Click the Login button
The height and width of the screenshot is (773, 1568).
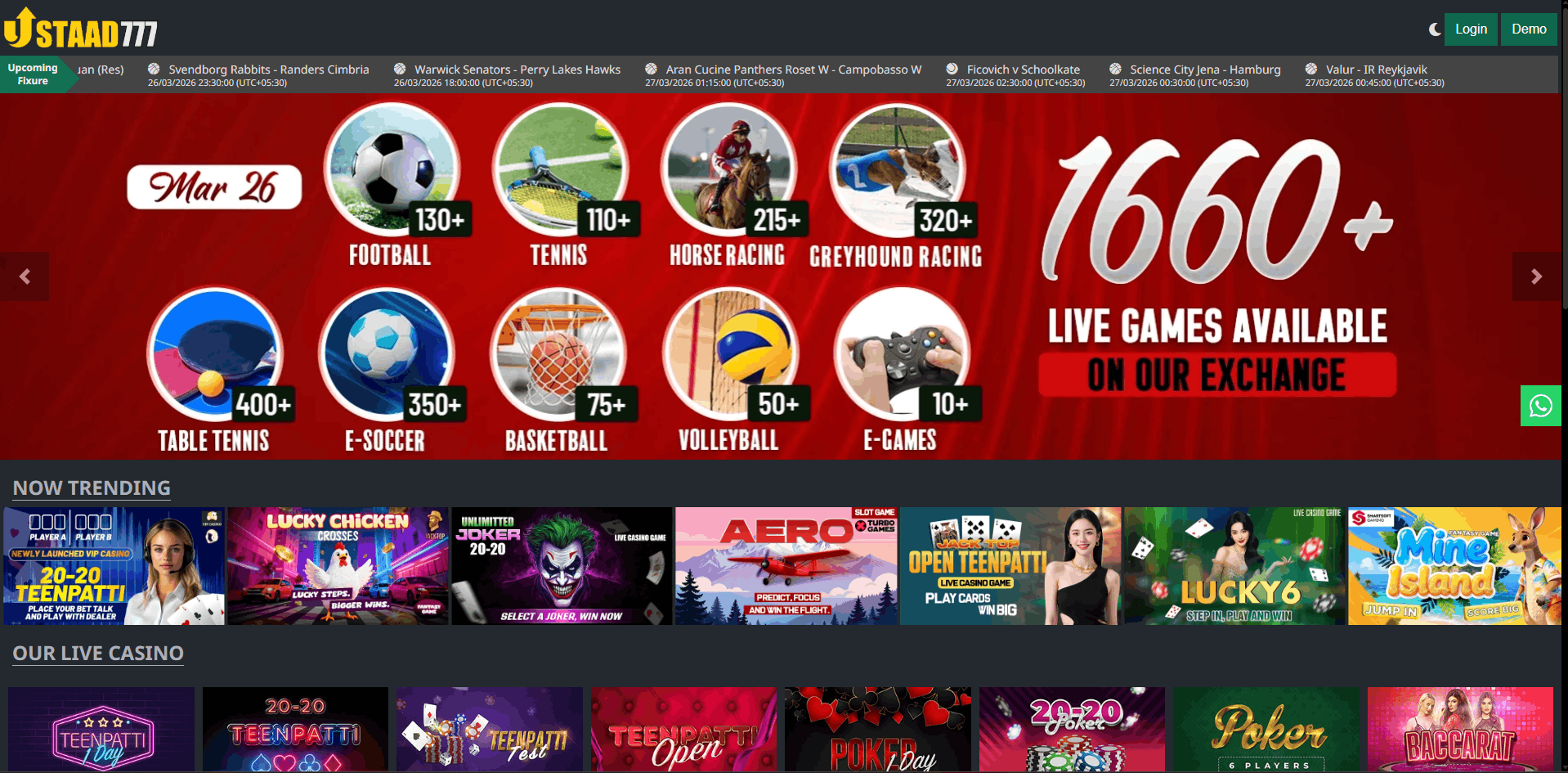click(x=1471, y=29)
